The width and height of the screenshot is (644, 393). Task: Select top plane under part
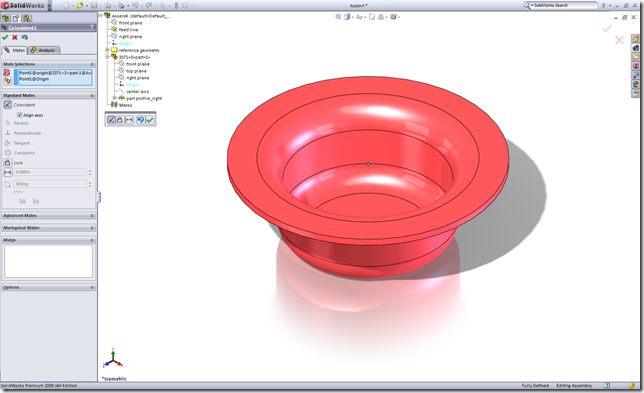[x=136, y=71]
